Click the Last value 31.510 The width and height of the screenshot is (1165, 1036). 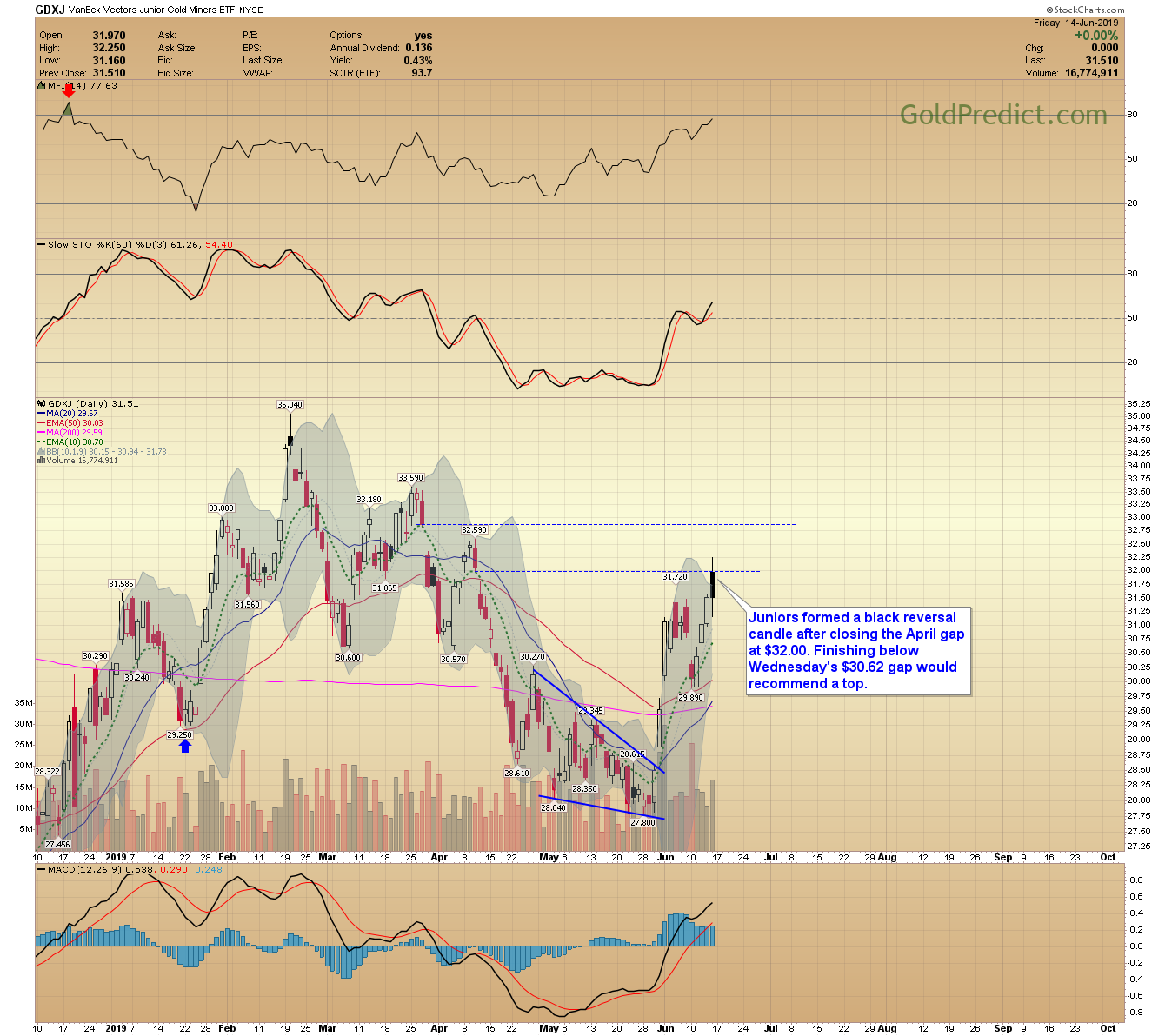pyautogui.click(x=1102, y=61)
